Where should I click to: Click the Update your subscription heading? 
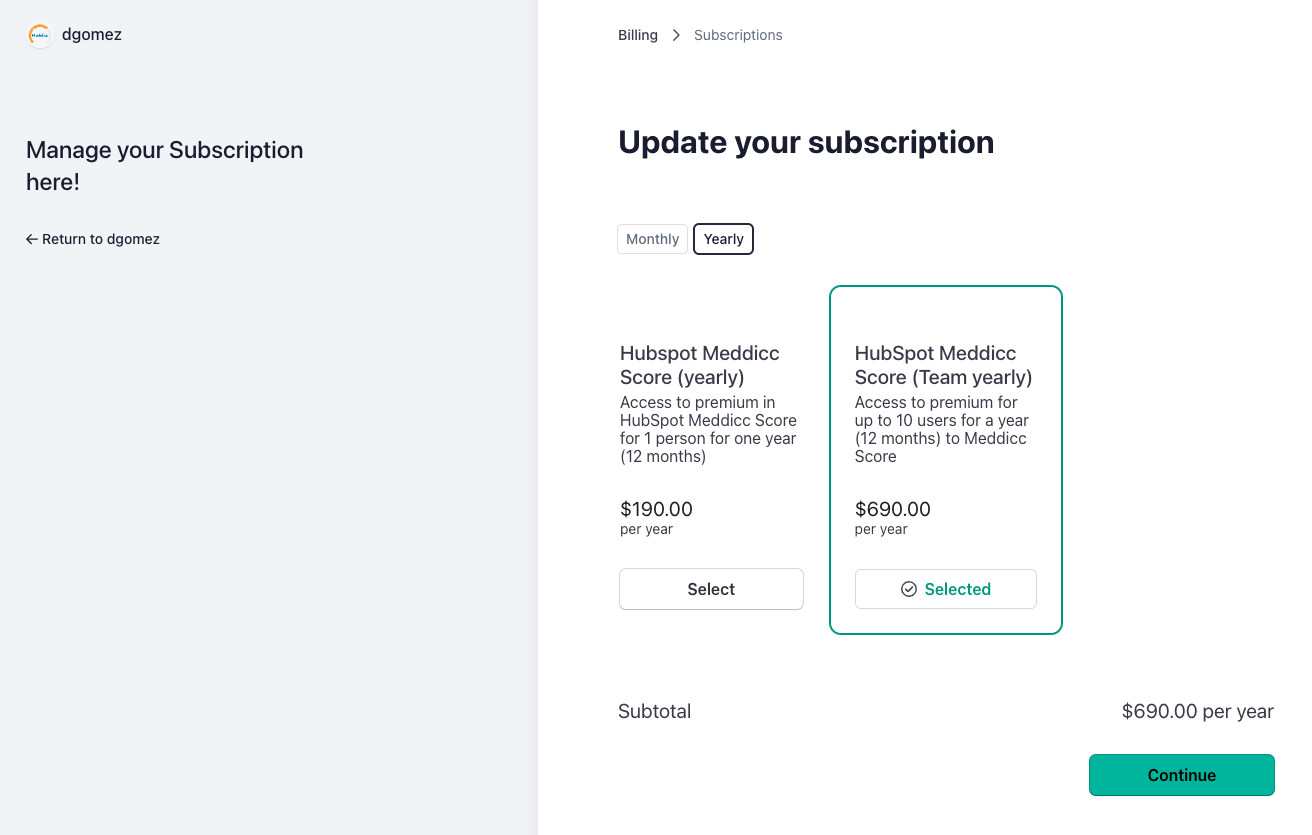806,142
